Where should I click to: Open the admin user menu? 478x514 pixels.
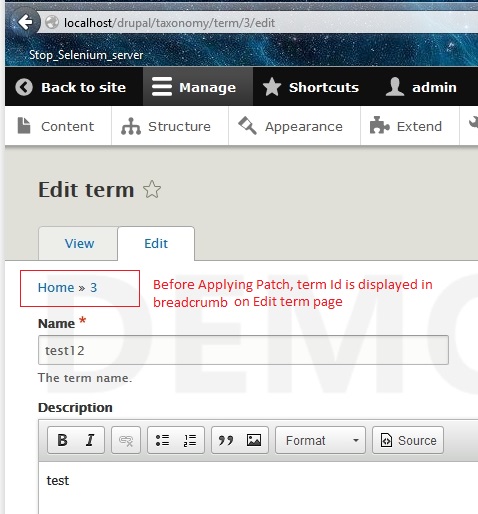tap(421, 87)
